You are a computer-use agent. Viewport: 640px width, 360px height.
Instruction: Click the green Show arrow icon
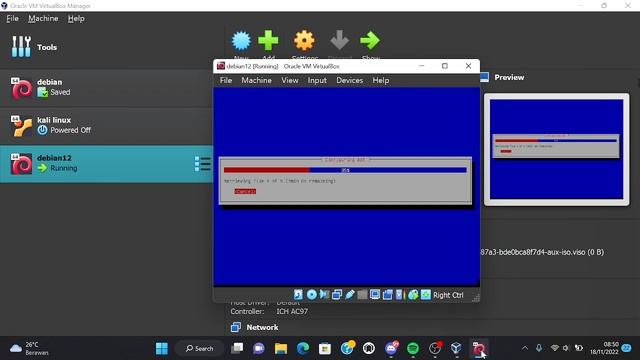coord(370,41)
